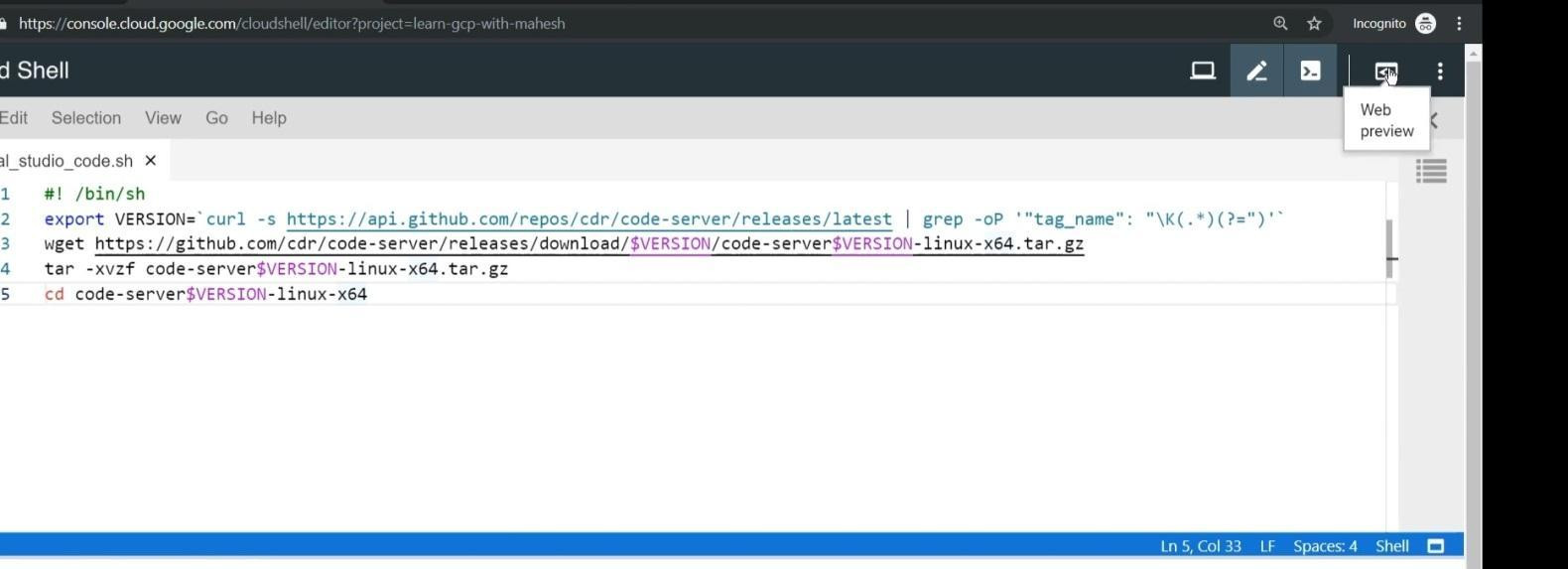This screenshot has width=1568, height=569.
Task: Open the Edit menu
Action: point(13,117)
